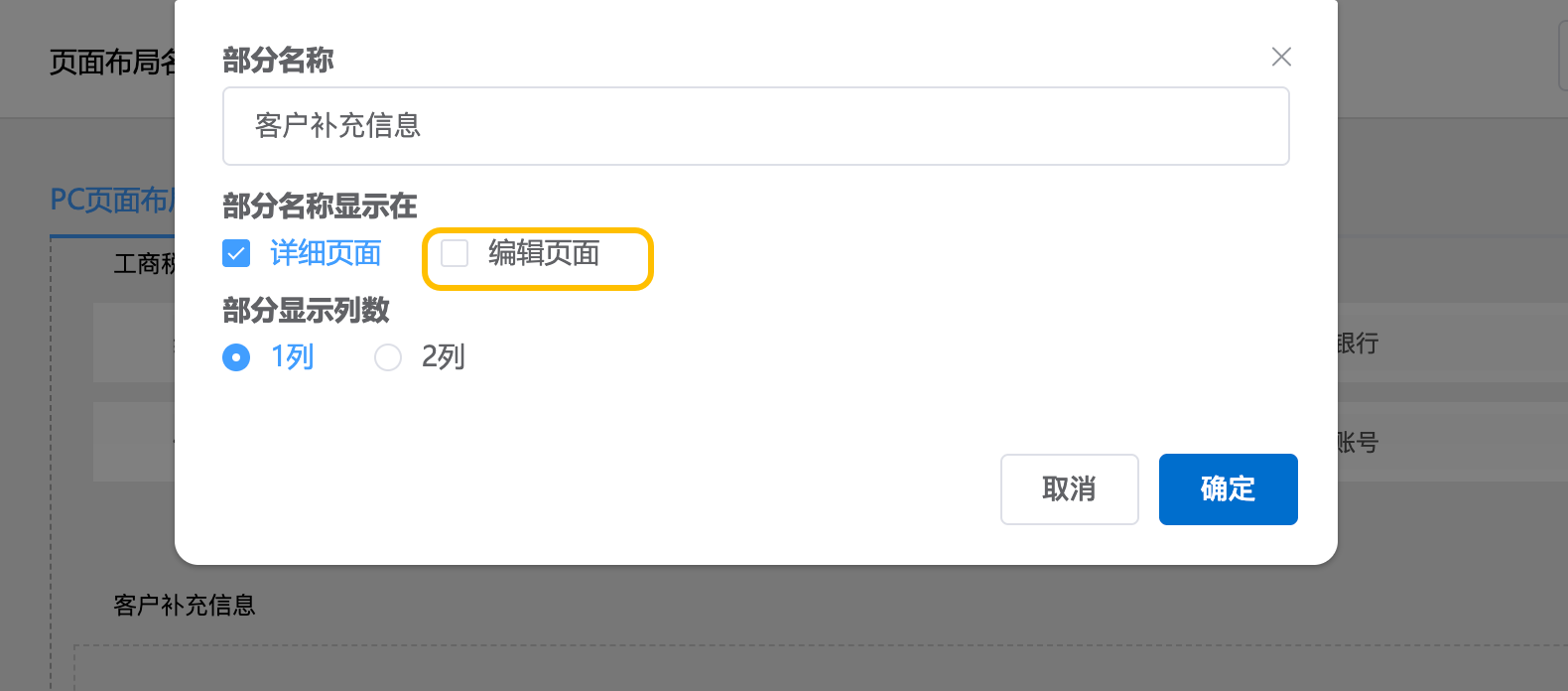
Task: Click the 2列 label text
Action: pyautogui.click(x=444, y=357)
